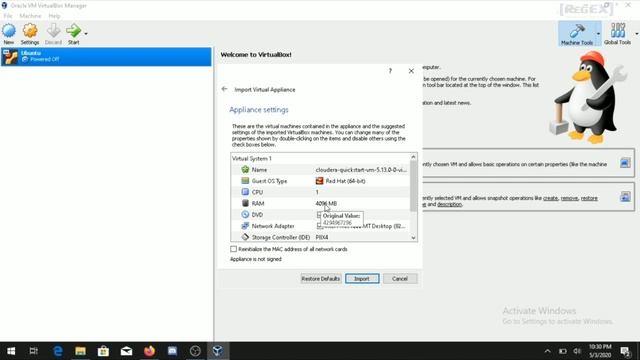Screen dimensions: 640x360
Task: Open the File menu
Action: point(8,16)
